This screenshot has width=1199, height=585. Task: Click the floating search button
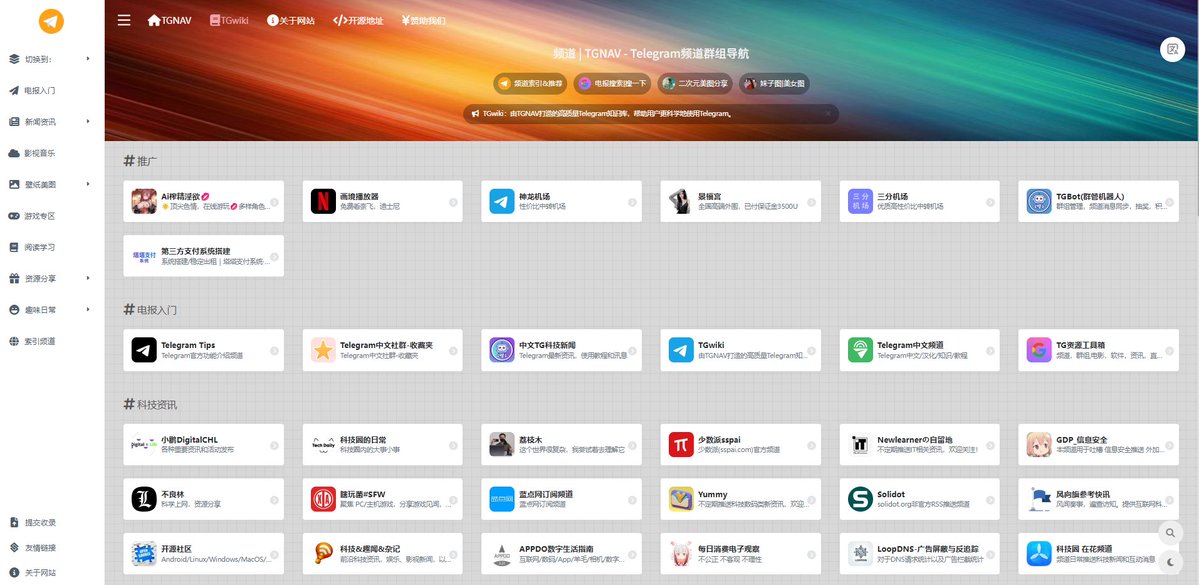point(1171,531)
